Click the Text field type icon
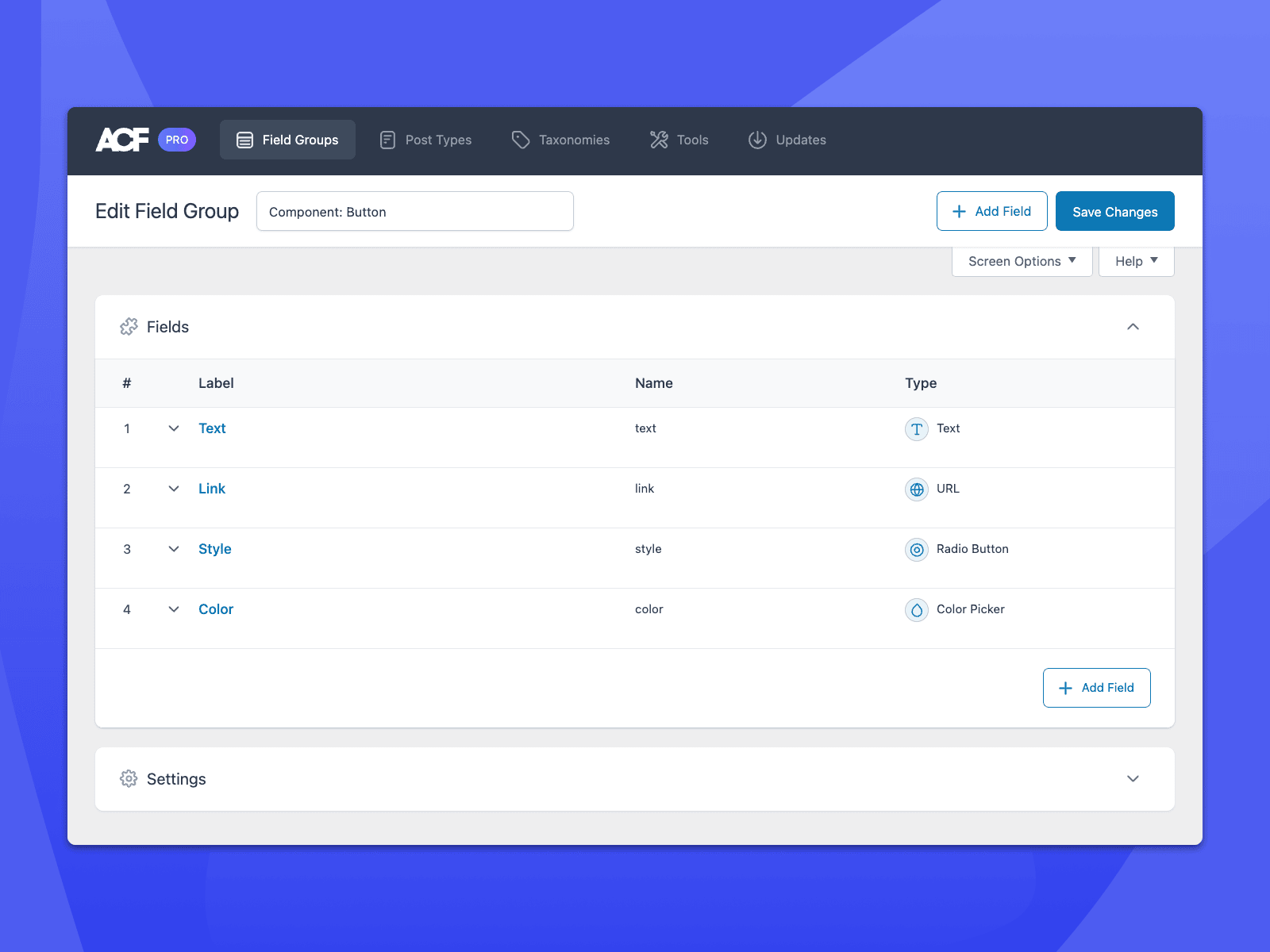The image size is (1270, 952). 917,429
